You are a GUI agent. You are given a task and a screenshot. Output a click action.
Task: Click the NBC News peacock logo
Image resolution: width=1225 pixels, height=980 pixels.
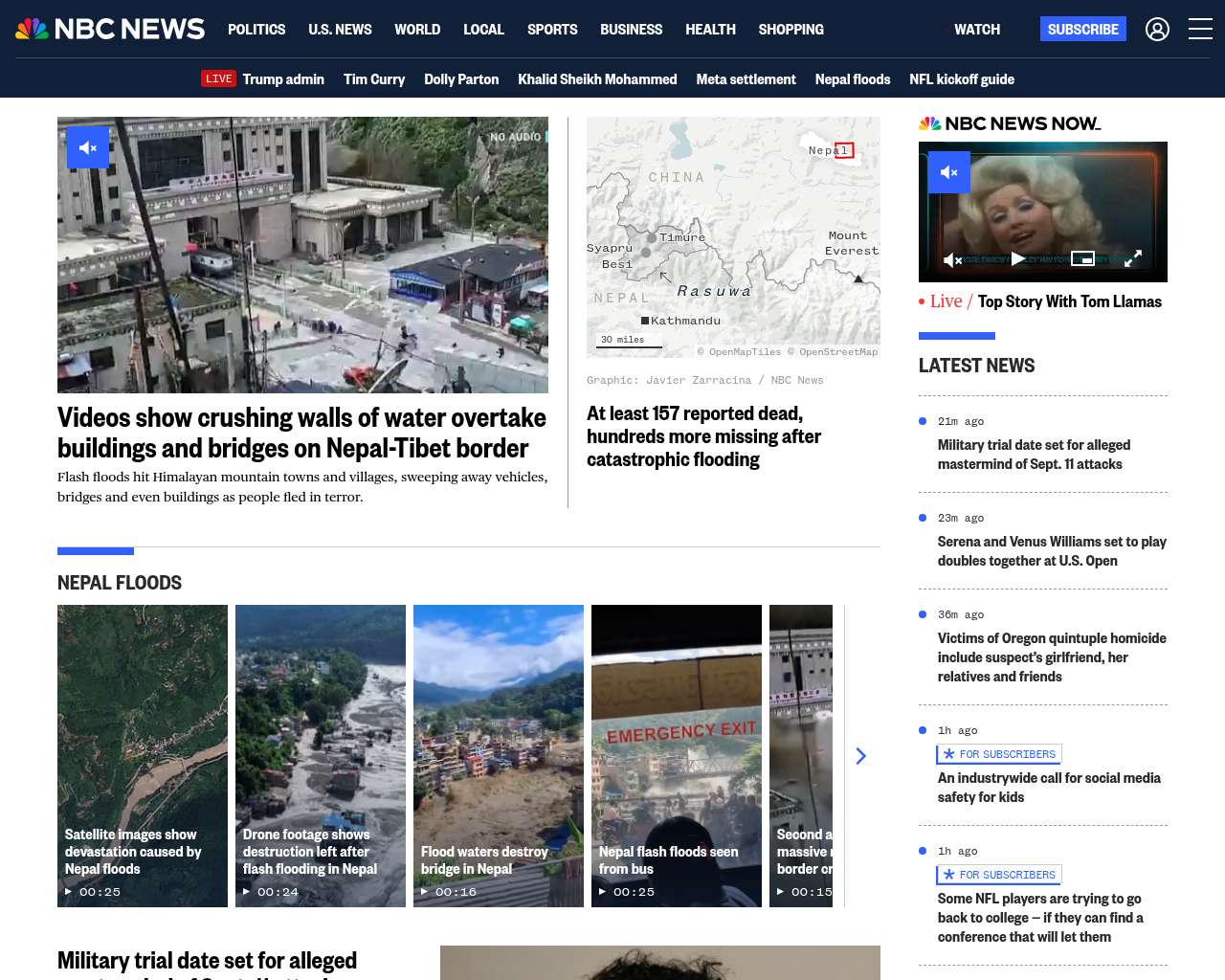(x=110, y=29)
